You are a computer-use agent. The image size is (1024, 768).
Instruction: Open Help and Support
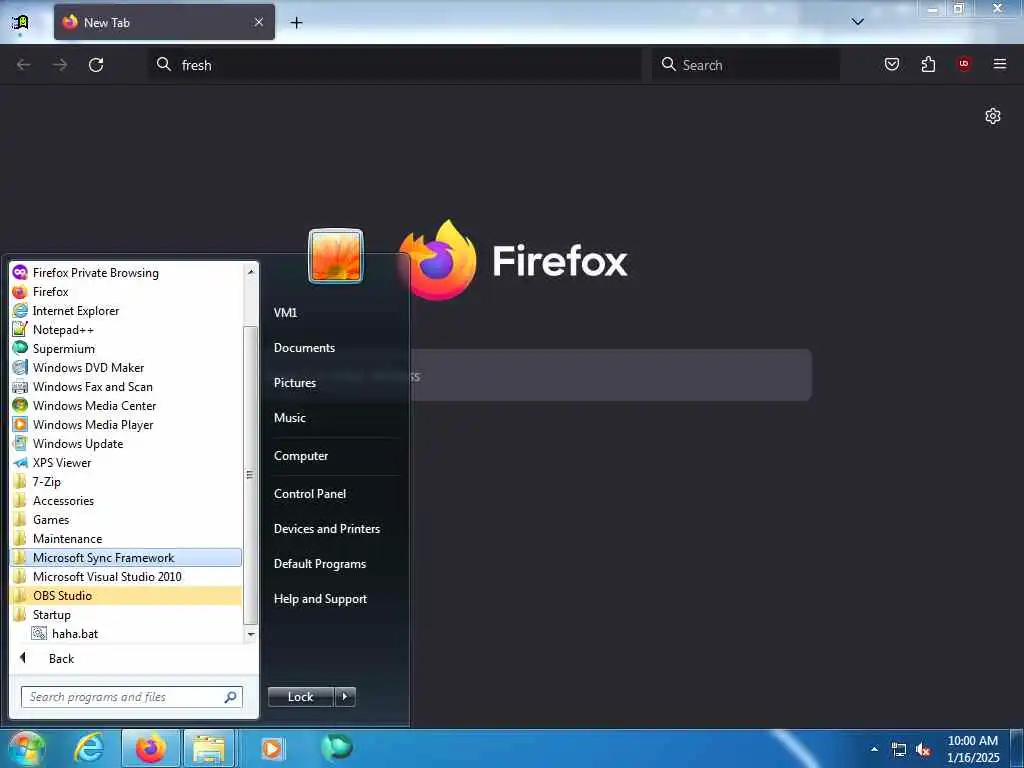[x=320, y=599]
